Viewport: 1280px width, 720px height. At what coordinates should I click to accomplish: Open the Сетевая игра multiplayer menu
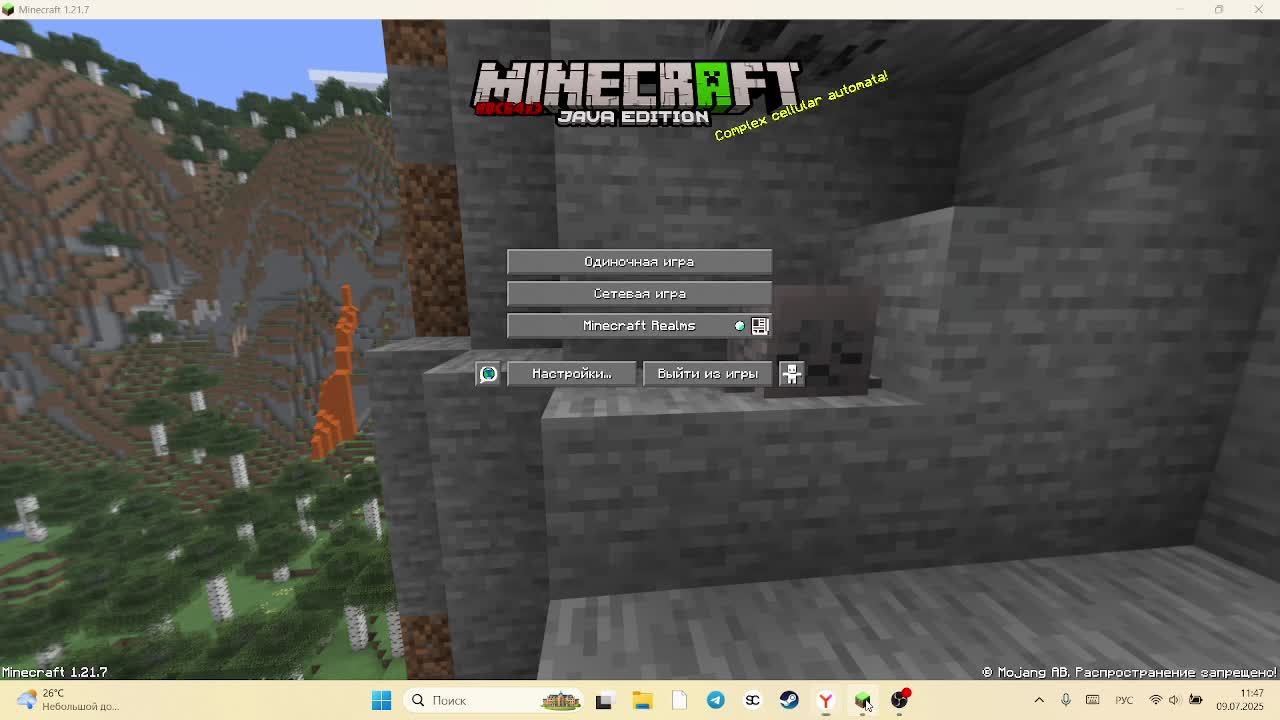coord(639,294)
